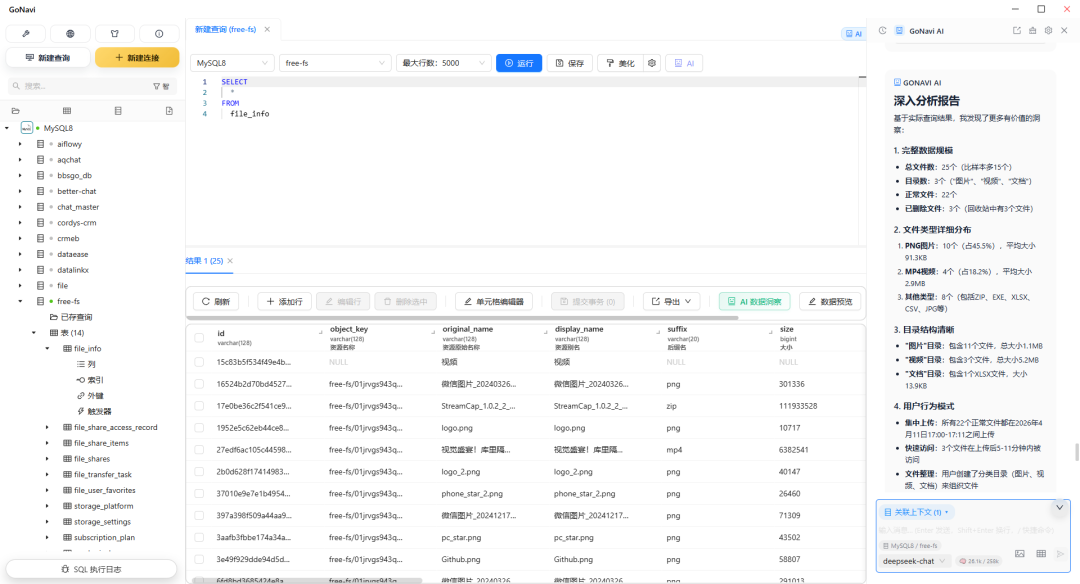
Task: Switch to the 结果 1 (25) tab
Action: click(x=207, y=261)
